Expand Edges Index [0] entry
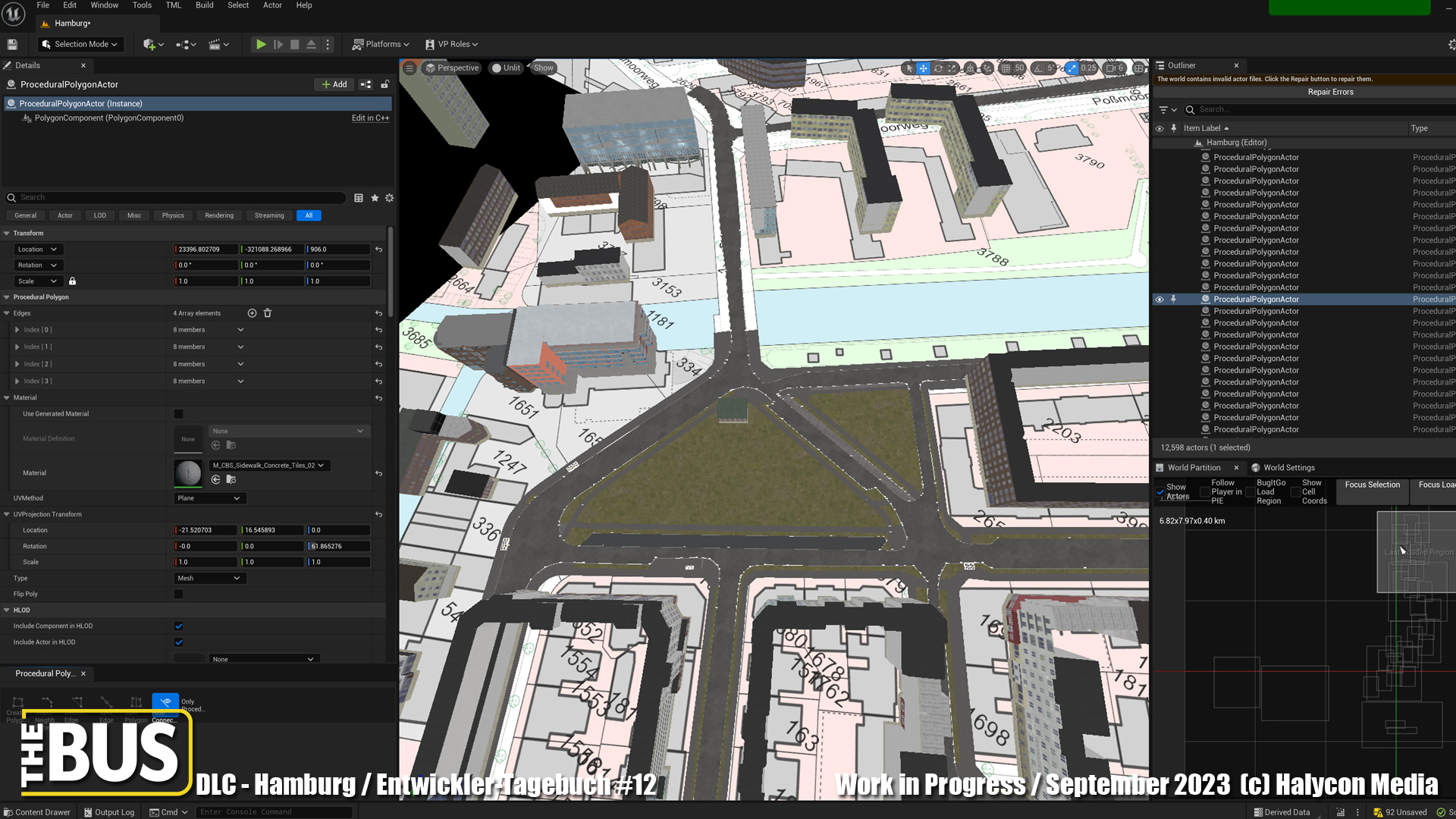 click(17, 330)
